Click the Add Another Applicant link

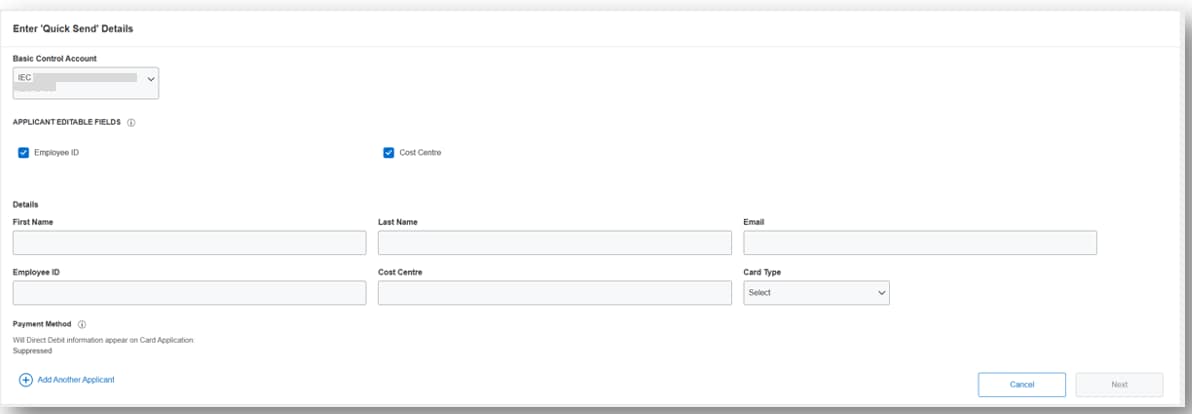[76, 380]
